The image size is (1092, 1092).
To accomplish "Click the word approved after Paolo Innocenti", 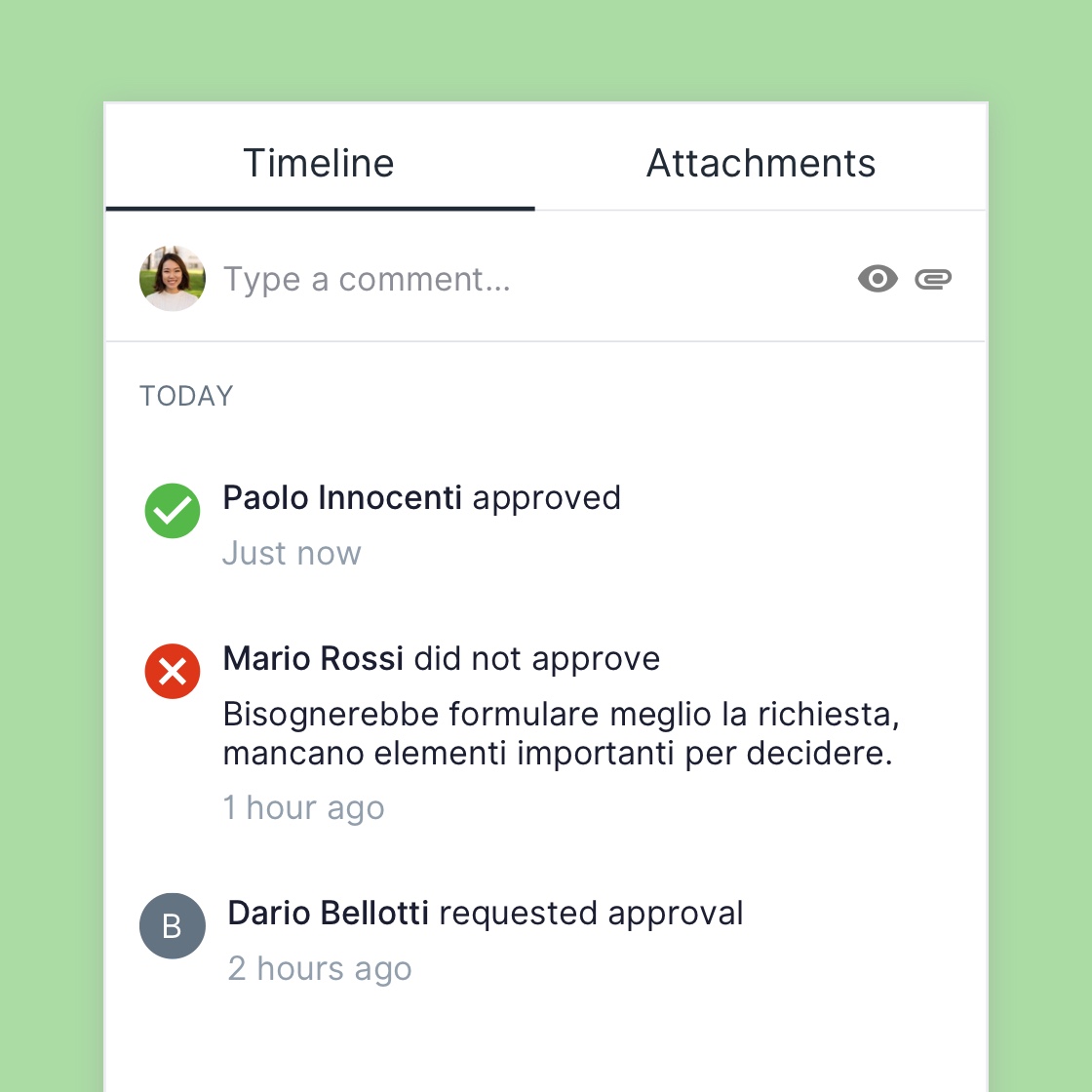I will coord(546,498).
